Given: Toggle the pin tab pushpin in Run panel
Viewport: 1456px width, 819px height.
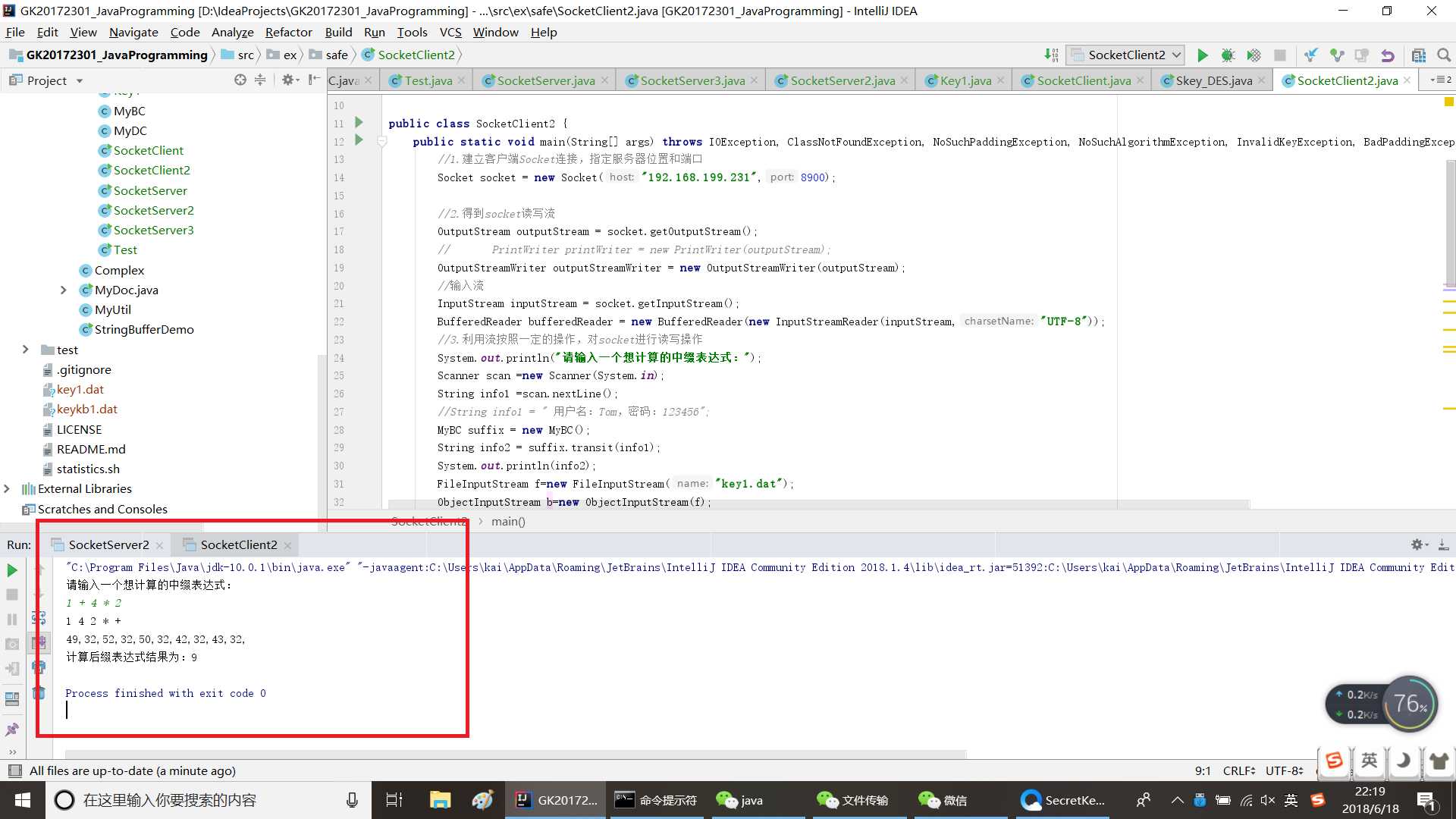Looking at the screenshot, I should coord(12,730).
